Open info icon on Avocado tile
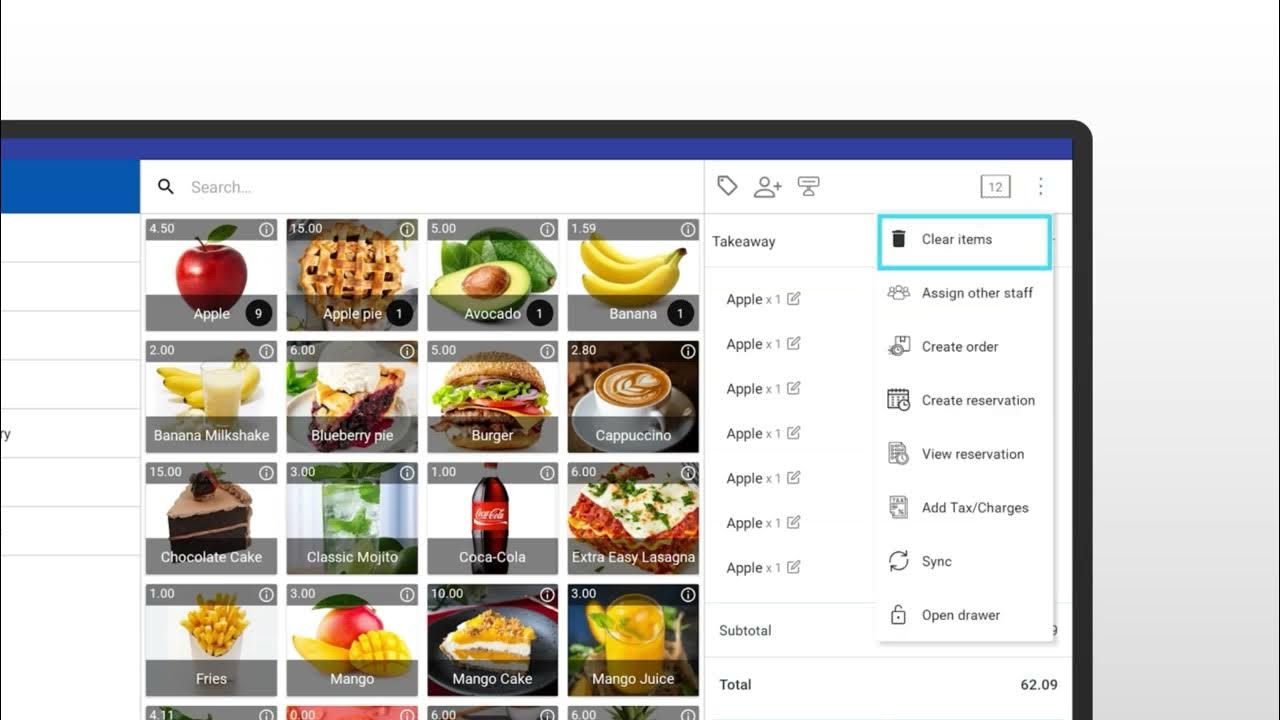This screenshot has height=720, width=1280. pyautogui.click(x=547, y=230)
